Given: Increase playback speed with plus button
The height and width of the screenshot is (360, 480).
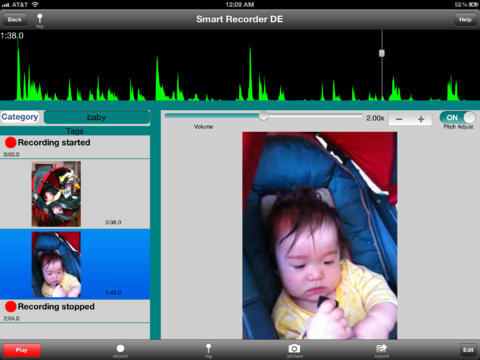Looking at the screenshot, I should pyautogui.click(x=421, y=119).
